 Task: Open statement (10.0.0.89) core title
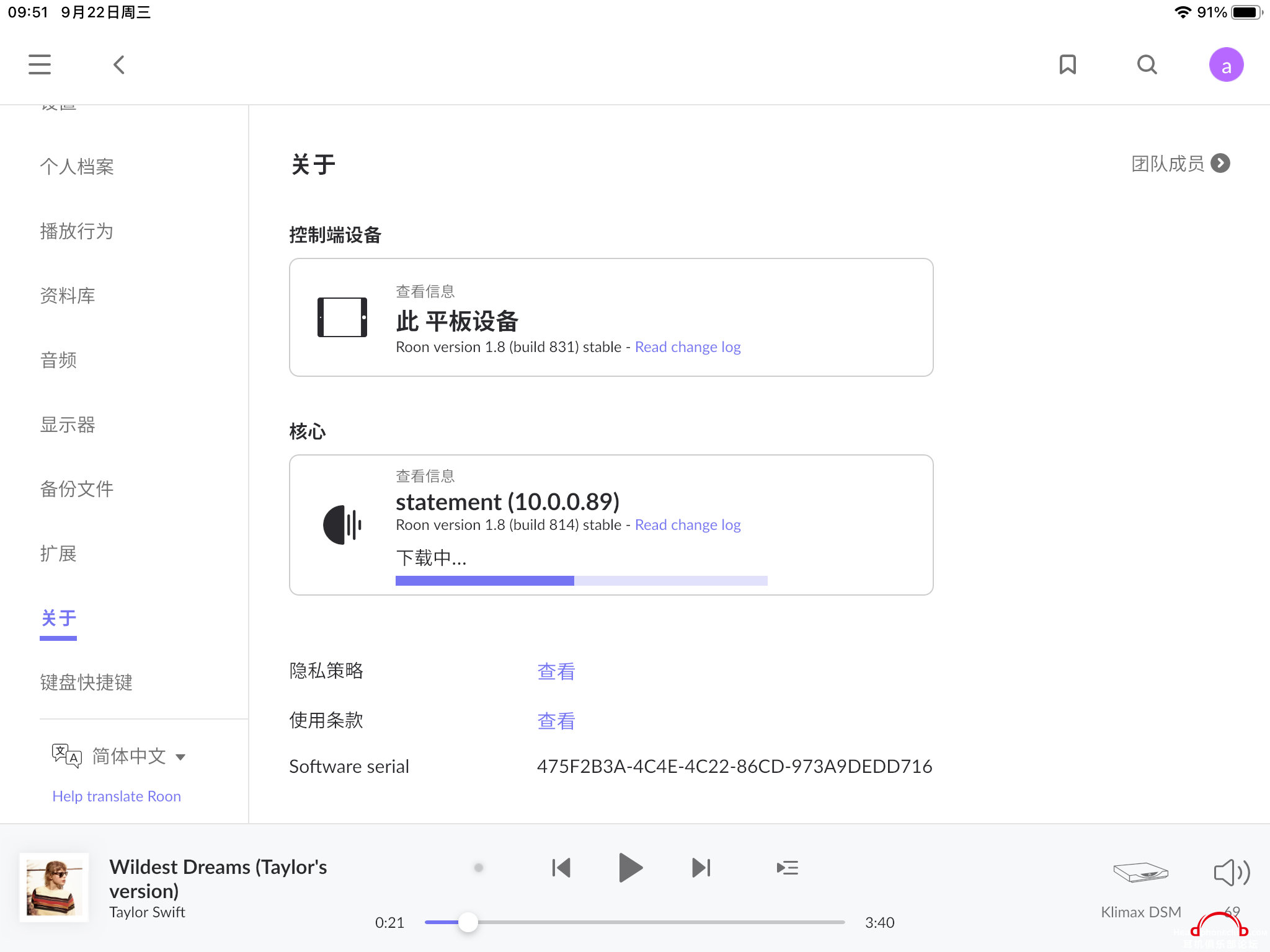(x=508, y=501)
